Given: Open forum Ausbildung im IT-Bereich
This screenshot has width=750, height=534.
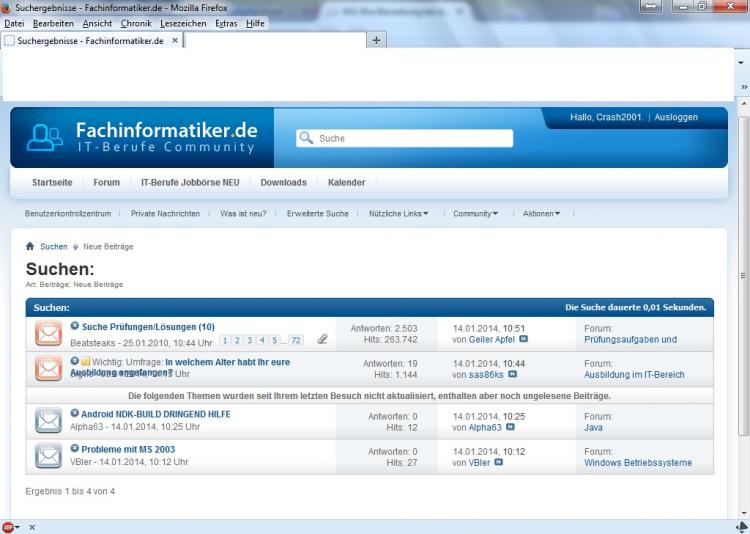Looking at the screenshot, I should coord(634,375).
